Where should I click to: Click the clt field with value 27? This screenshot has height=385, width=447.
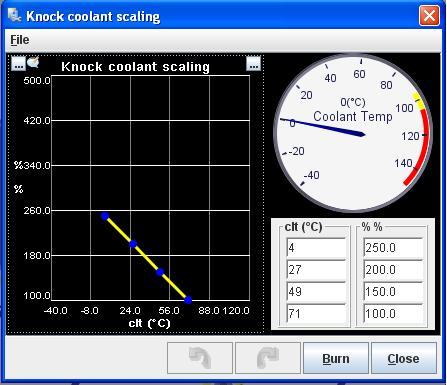click(x=316, y=270)
